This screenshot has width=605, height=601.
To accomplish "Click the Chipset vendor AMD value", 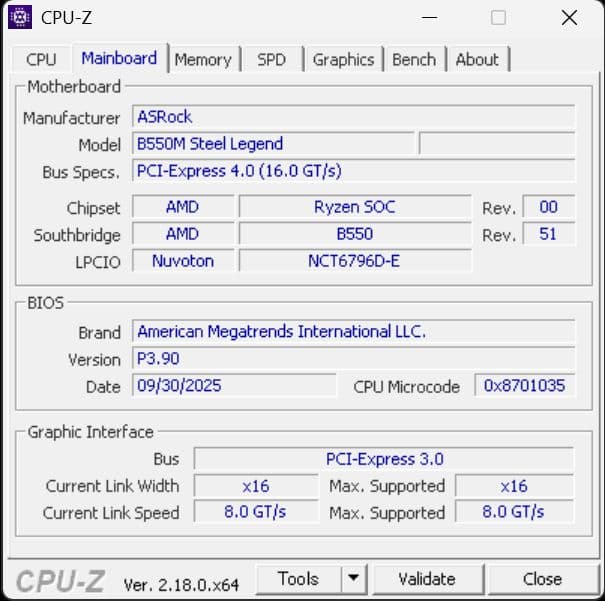I will point(183,207).
